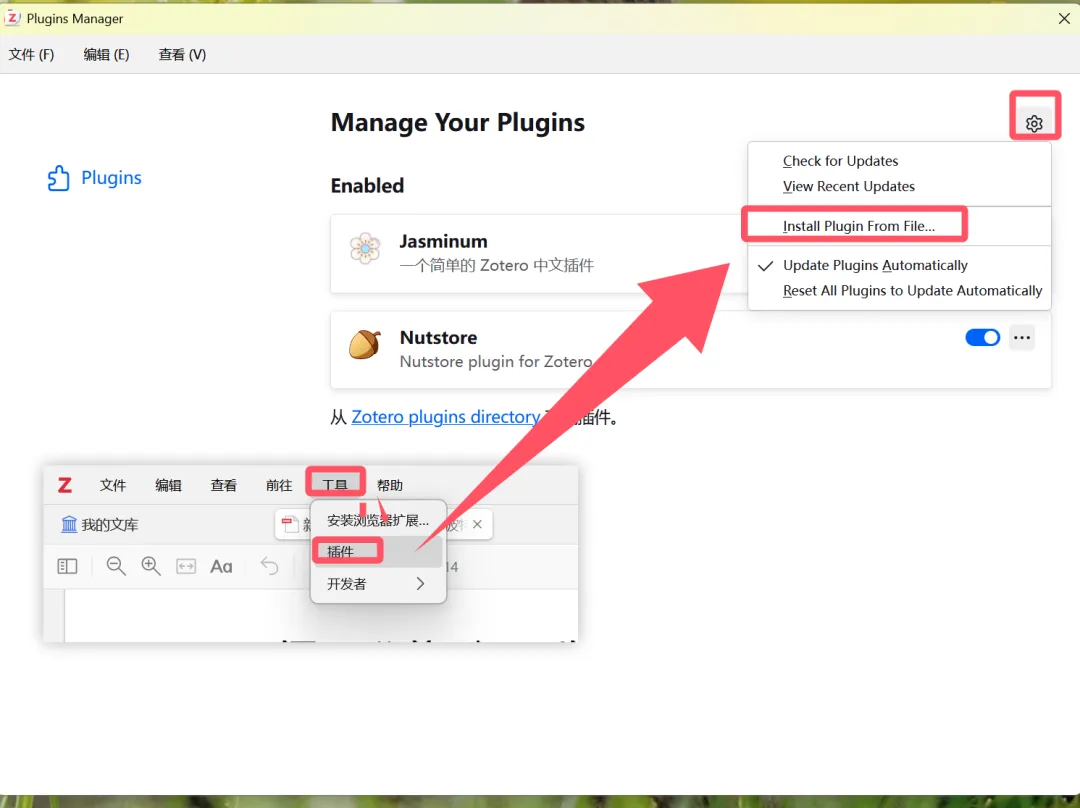The height and width of the screenshot is (808, 1080).
Task: Click 我的文库 library tab
Action: (100, 525)
